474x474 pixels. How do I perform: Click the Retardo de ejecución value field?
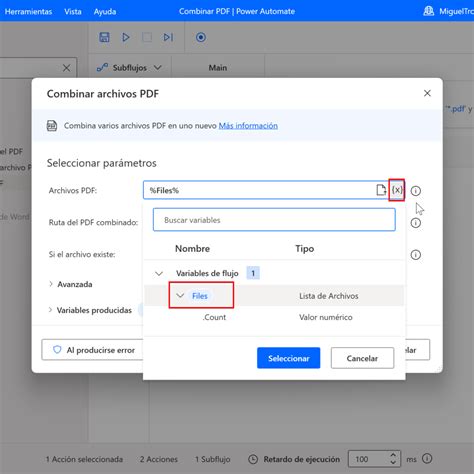(x=368, y=459)
